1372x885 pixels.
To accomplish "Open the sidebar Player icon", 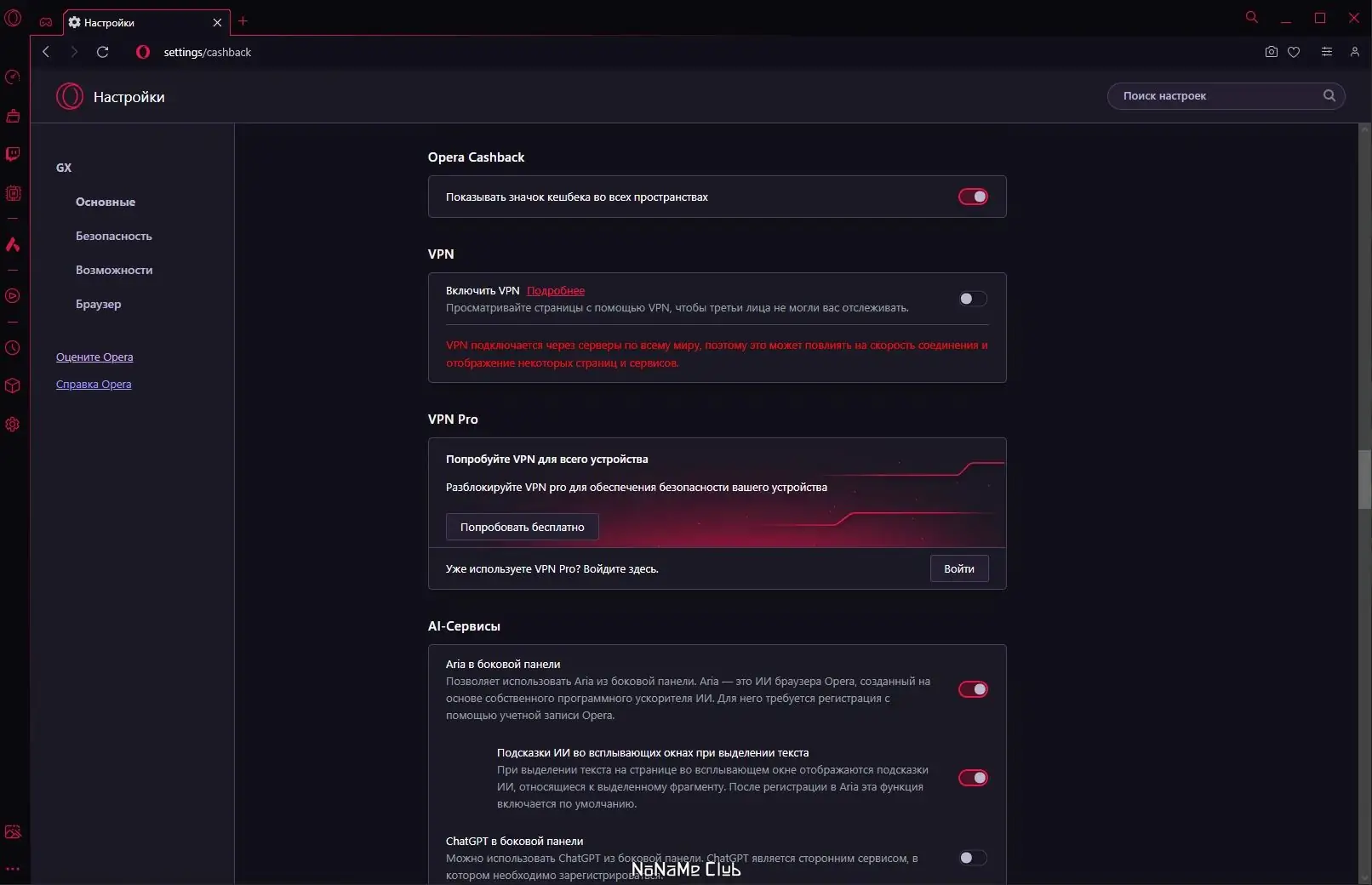I will [13, 296].
